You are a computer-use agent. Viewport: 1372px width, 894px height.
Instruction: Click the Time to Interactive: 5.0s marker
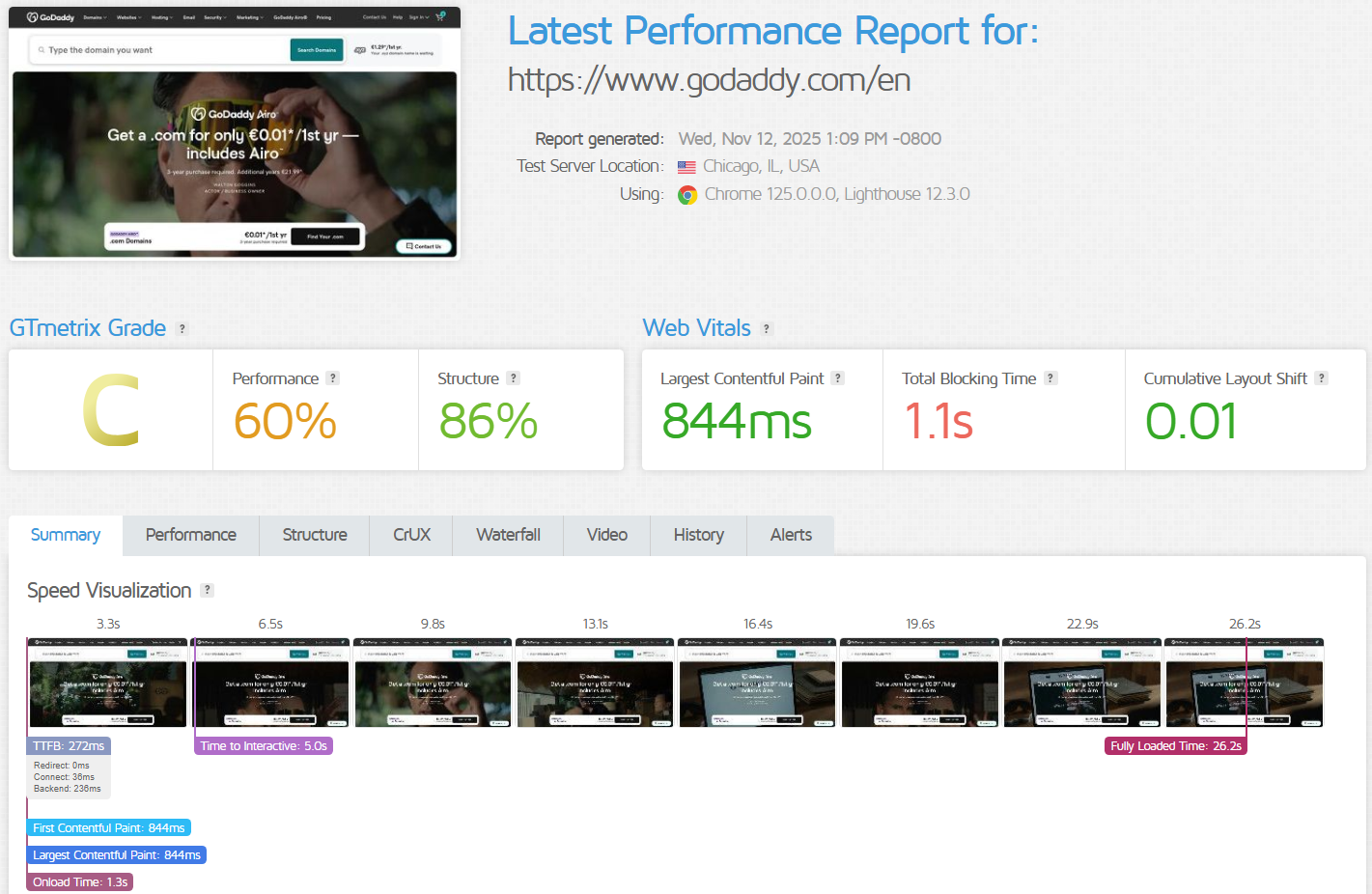[x=264, y=746]
